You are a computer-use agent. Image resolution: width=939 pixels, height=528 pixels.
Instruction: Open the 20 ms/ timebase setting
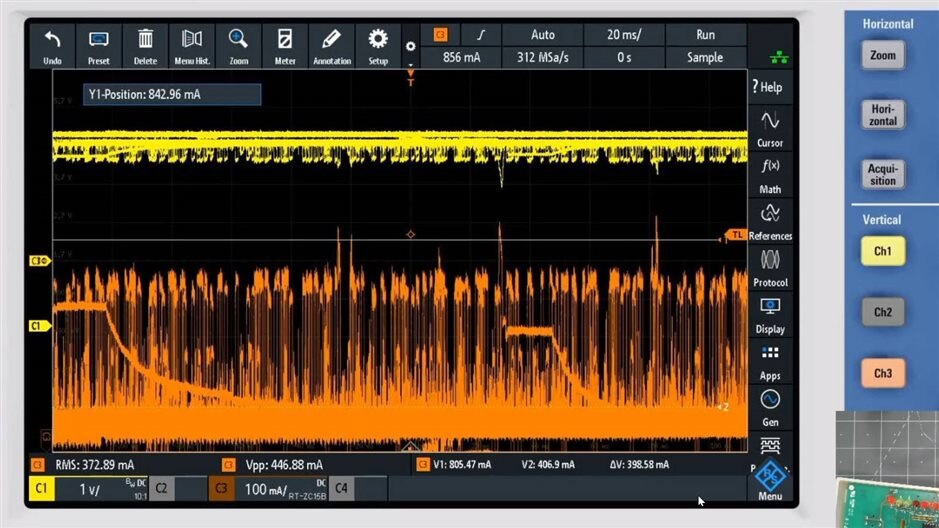pyautogui.click(x=624, y=34)
